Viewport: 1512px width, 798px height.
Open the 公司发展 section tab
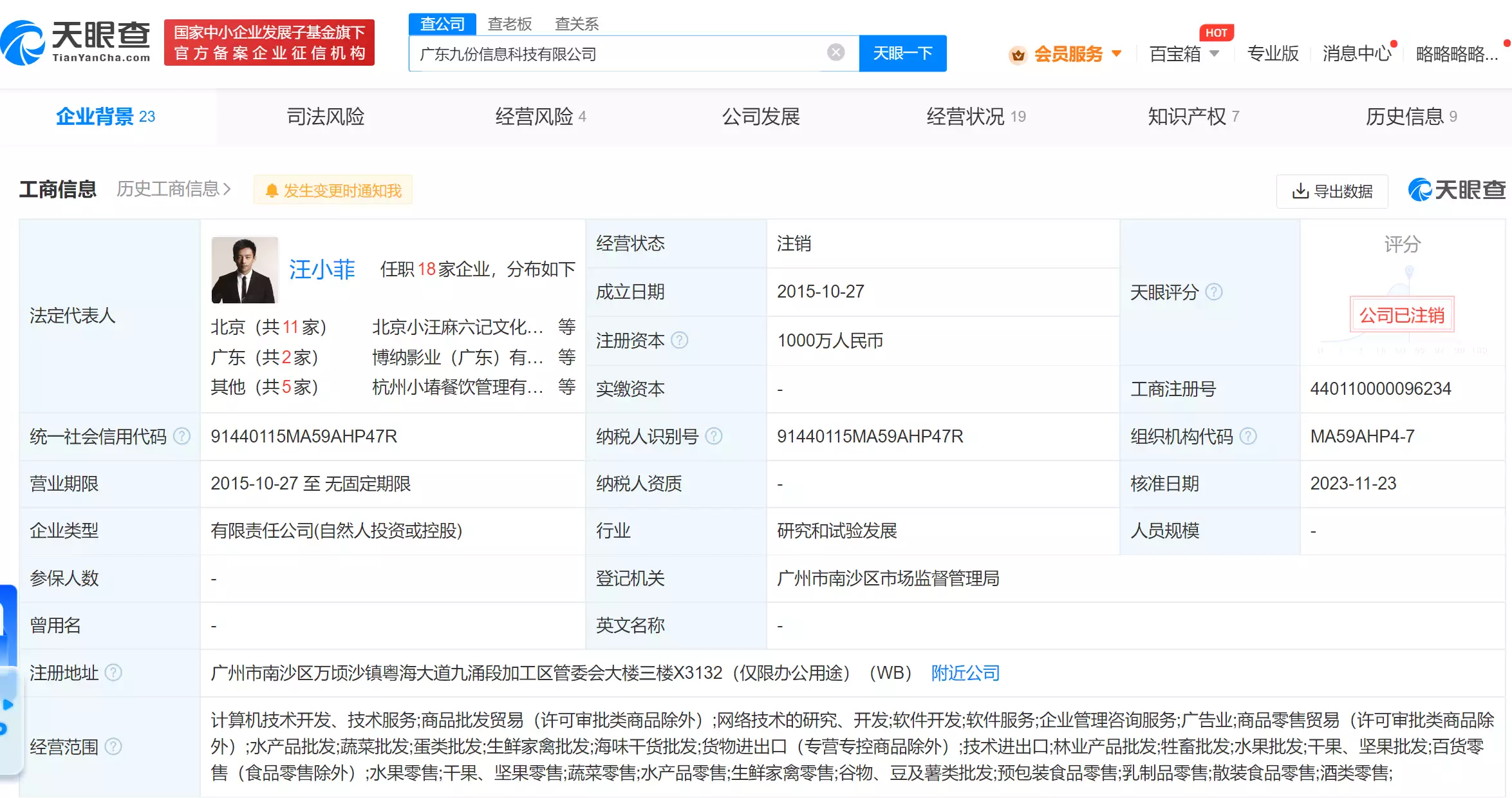[761, 117]
